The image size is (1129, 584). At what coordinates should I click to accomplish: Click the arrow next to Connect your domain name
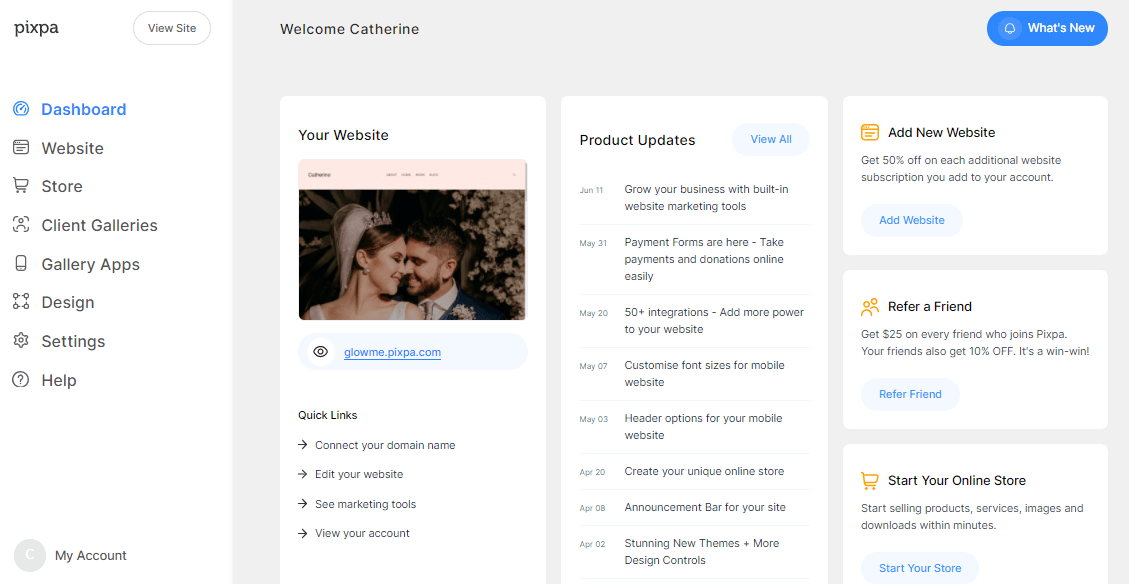[303, 445]
